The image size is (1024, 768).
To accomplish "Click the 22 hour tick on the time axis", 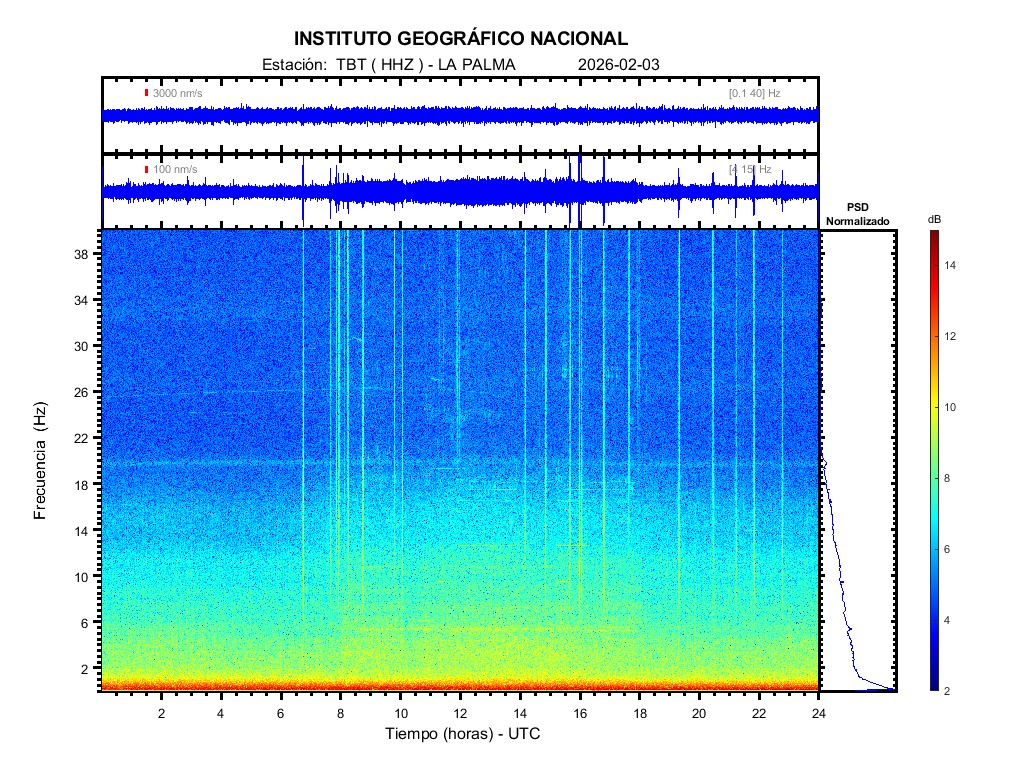I will (759, 713).
